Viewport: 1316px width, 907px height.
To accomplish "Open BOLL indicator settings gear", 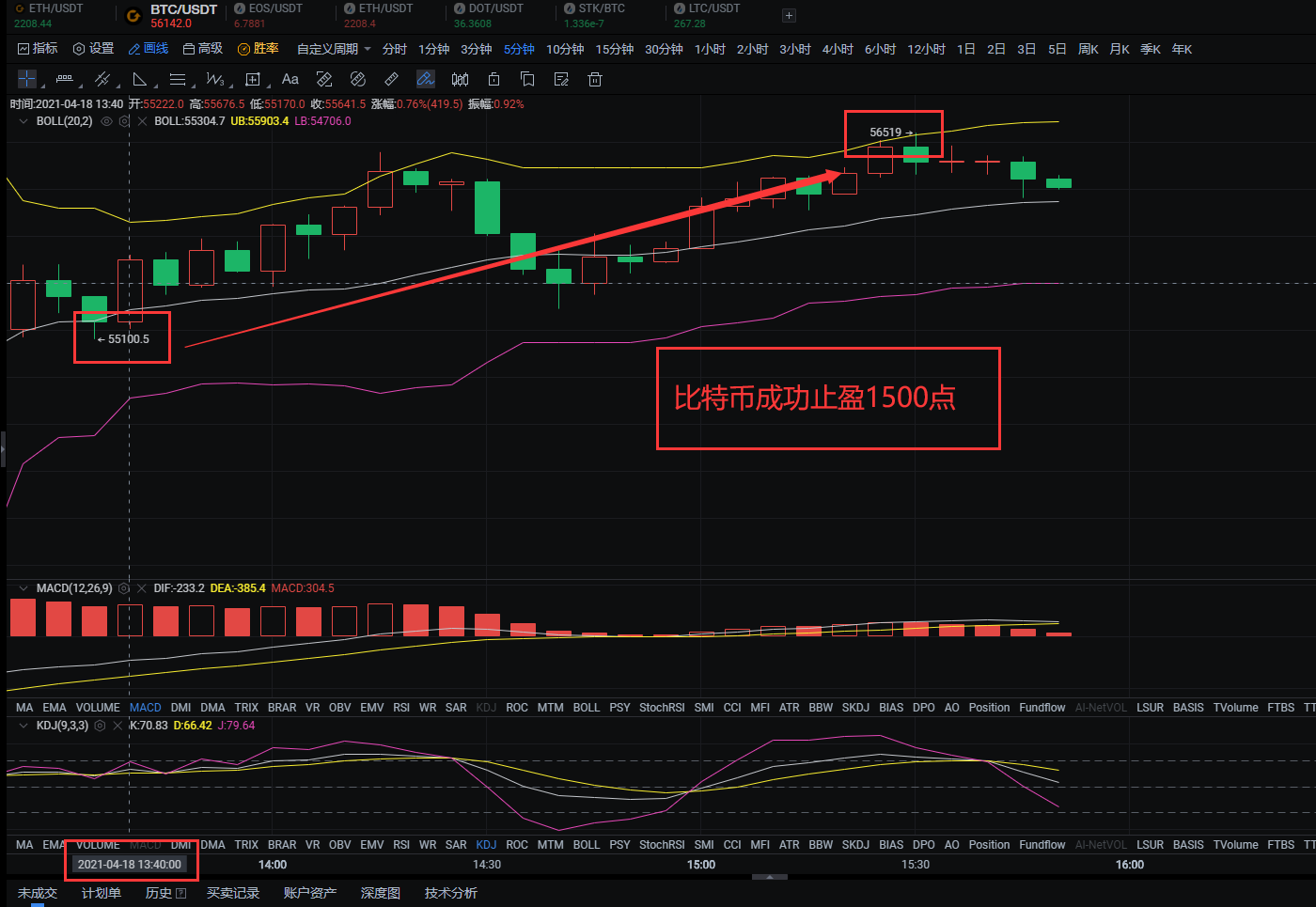I will tap(124, 121).
